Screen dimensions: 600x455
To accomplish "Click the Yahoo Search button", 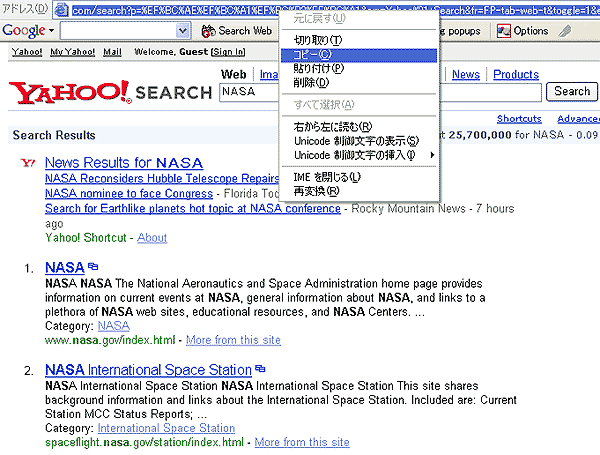I will (572, 91).
